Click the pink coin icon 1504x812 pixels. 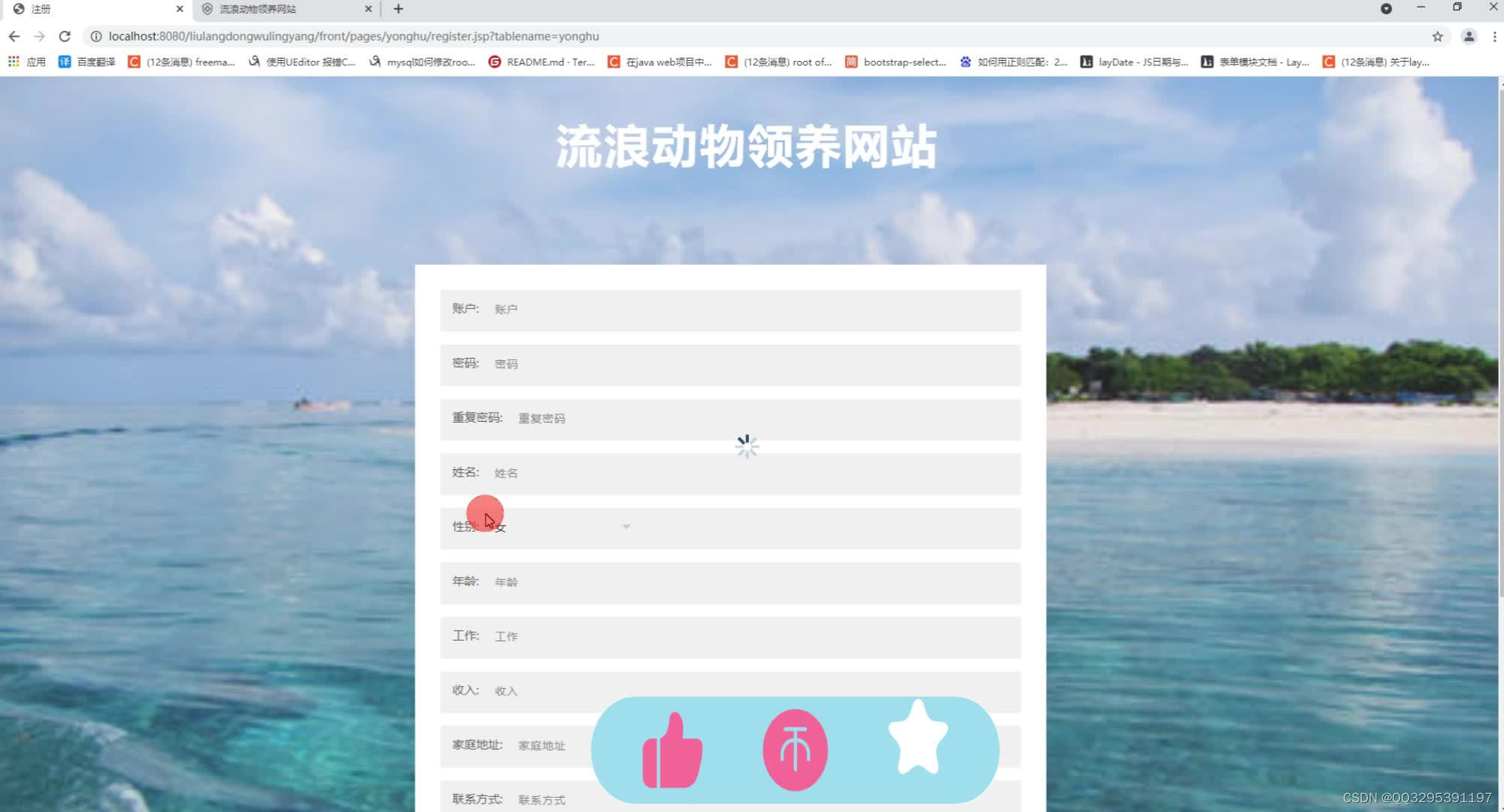click(x=795, y=750)
